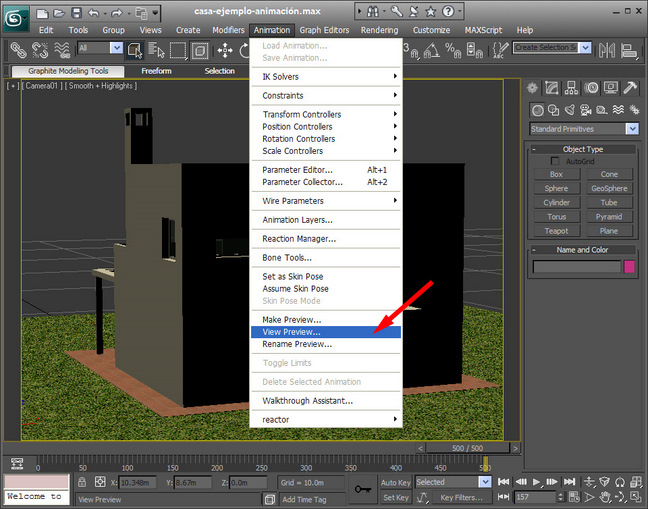Enable the AutoGrid checkbox
This screenshot has width=648, height=509.
pos(556,161)
